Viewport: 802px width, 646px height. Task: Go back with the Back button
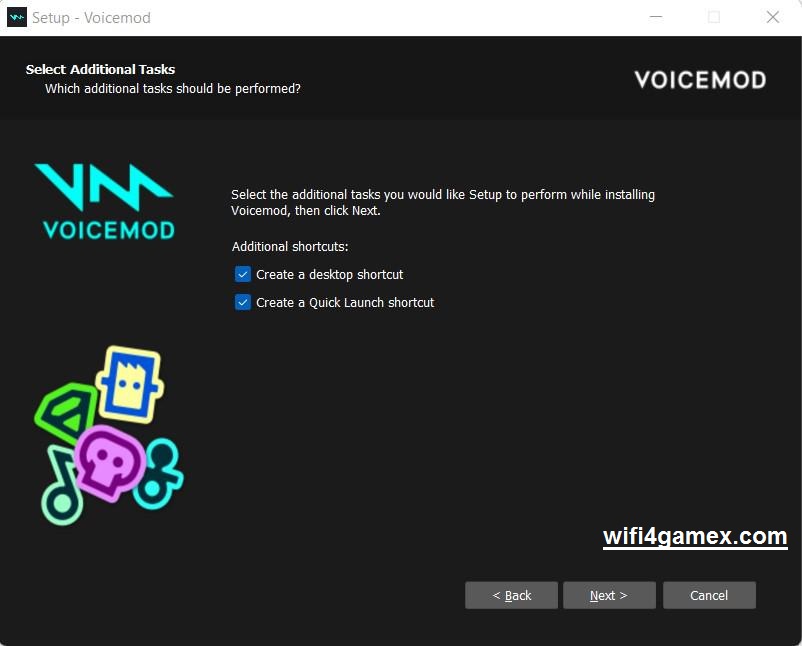coord(511,595)
